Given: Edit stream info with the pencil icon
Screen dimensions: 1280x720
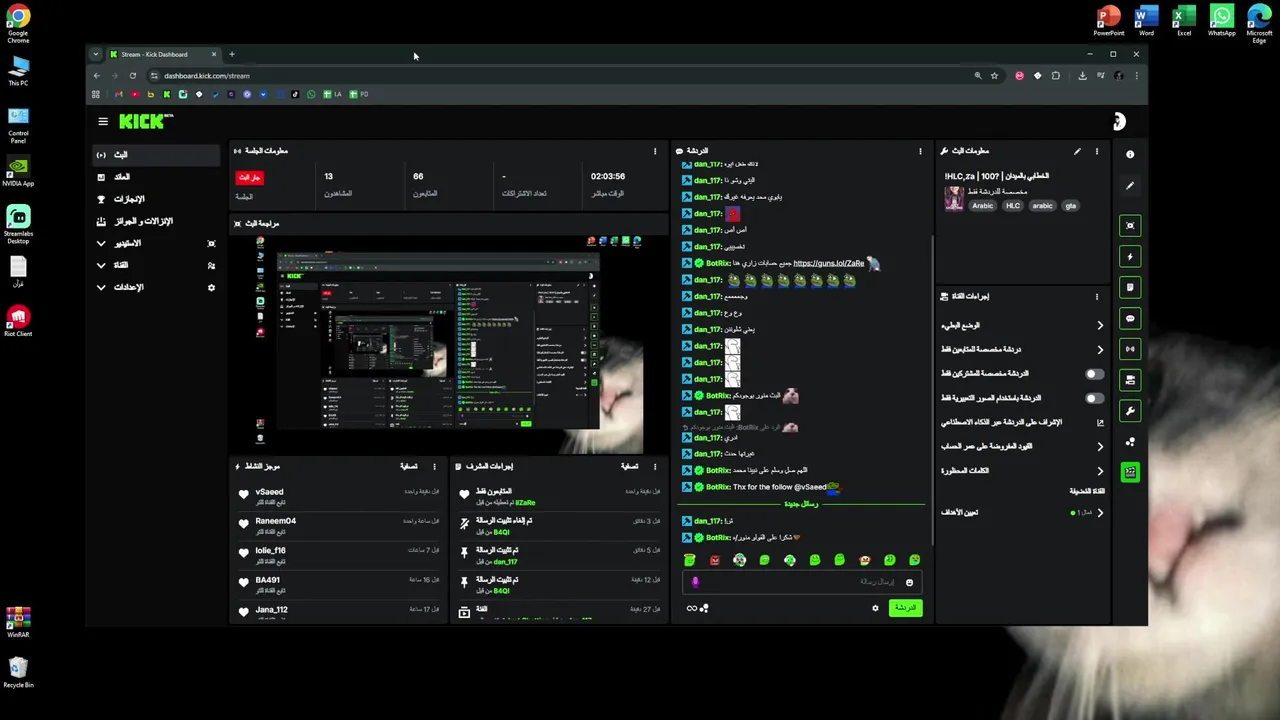Looking at the screenshot, I should click(x=1077, y=151).
